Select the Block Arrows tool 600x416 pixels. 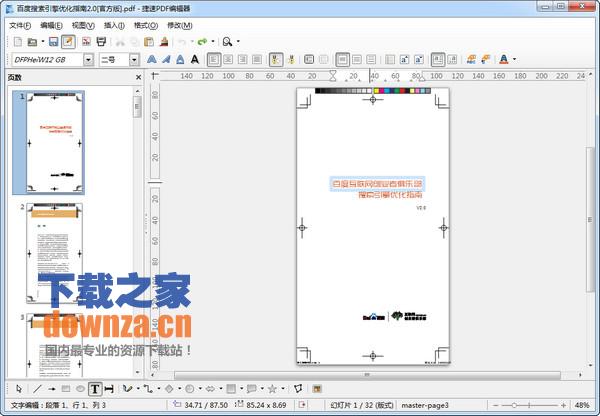coord(210,389)
